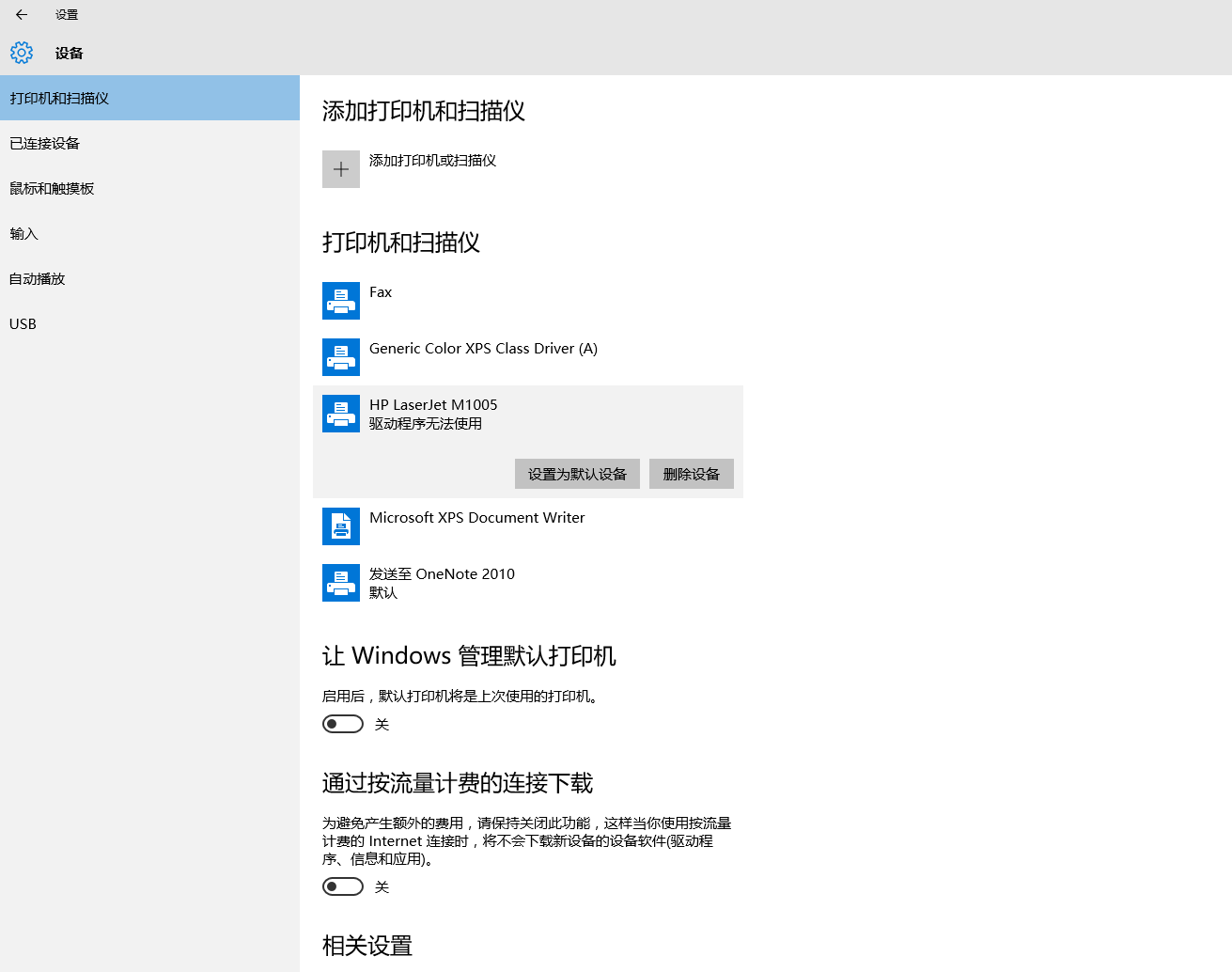This screenshot has width=1232, height=972.
Task: Select the Fax printer name
Action: (x=381, y=292)
